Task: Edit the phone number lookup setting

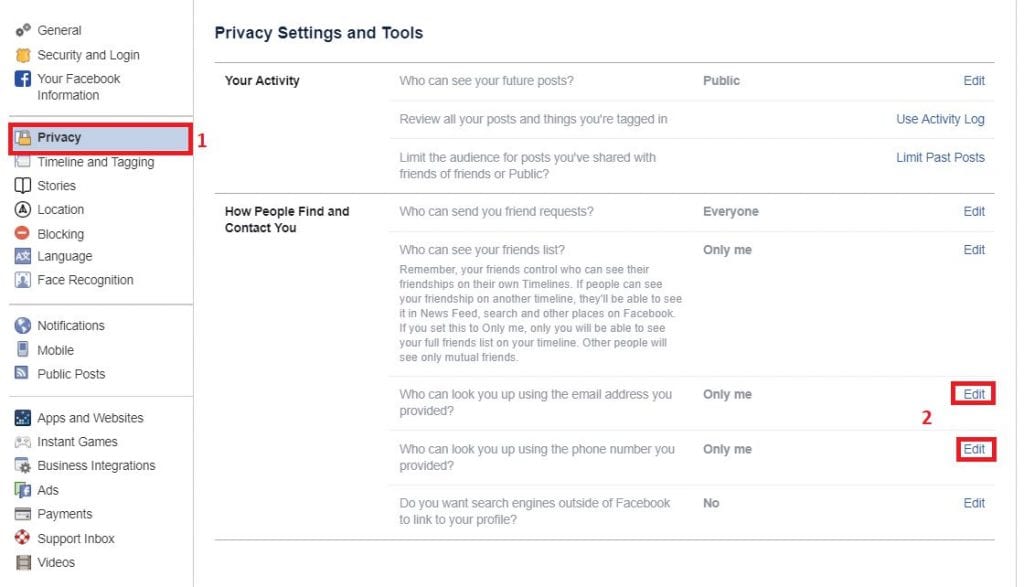Action: coord(974,449)
